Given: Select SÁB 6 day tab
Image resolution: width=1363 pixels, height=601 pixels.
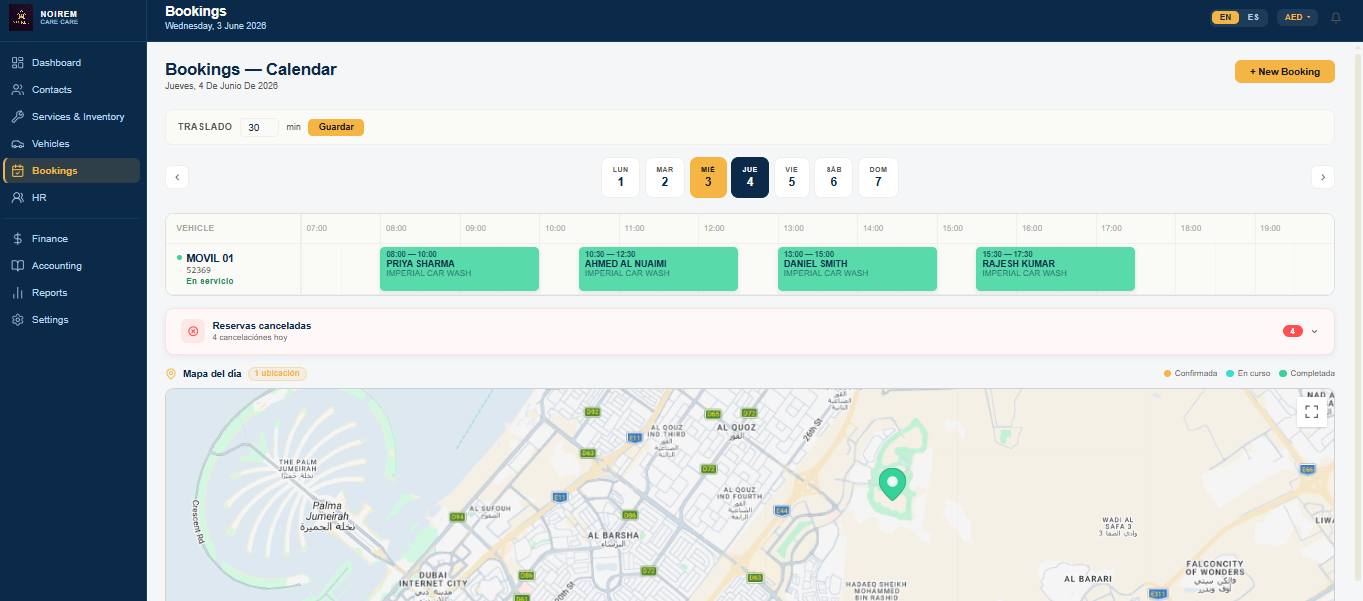Looking at the screenshot, I should [x=833, y=177].
